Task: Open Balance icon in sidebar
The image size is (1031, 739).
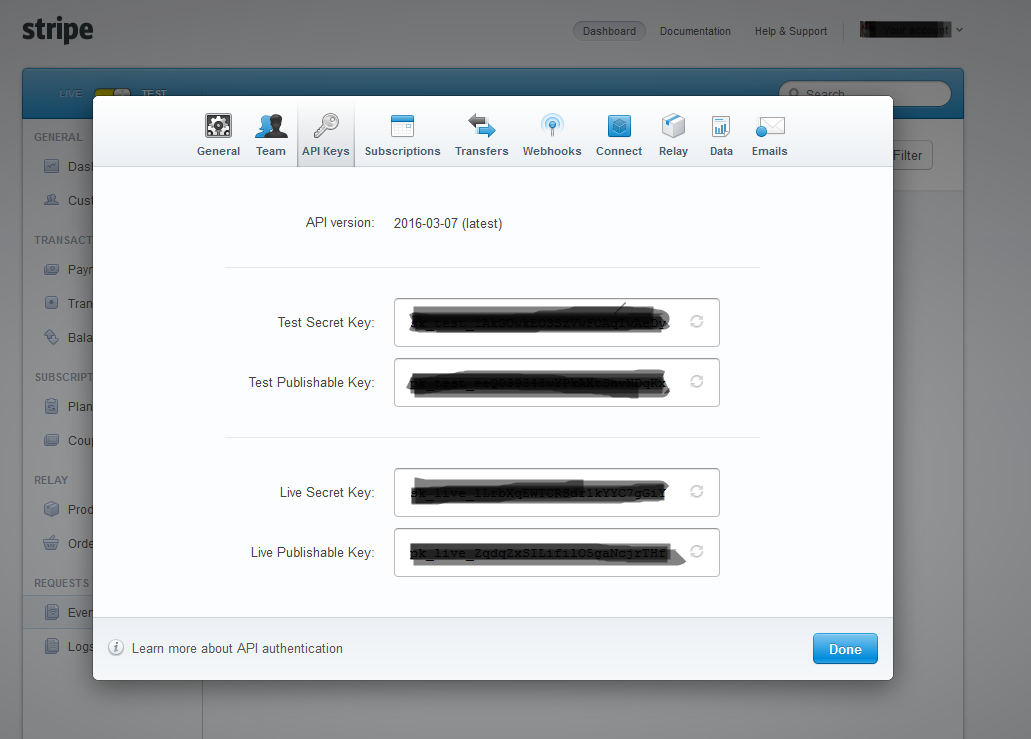Action: [x=51, y=337]
